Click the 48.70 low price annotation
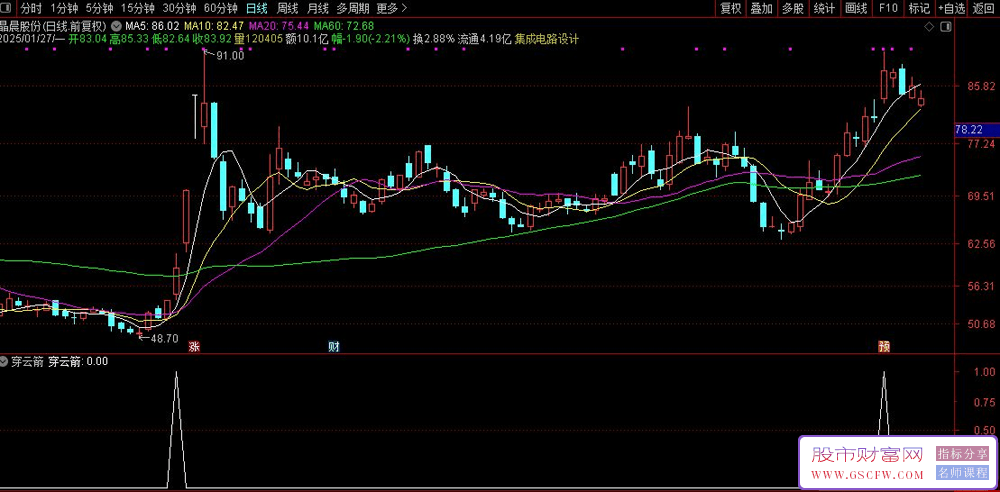The height and width of the screenshot is (492, 1000). (164, 338)
